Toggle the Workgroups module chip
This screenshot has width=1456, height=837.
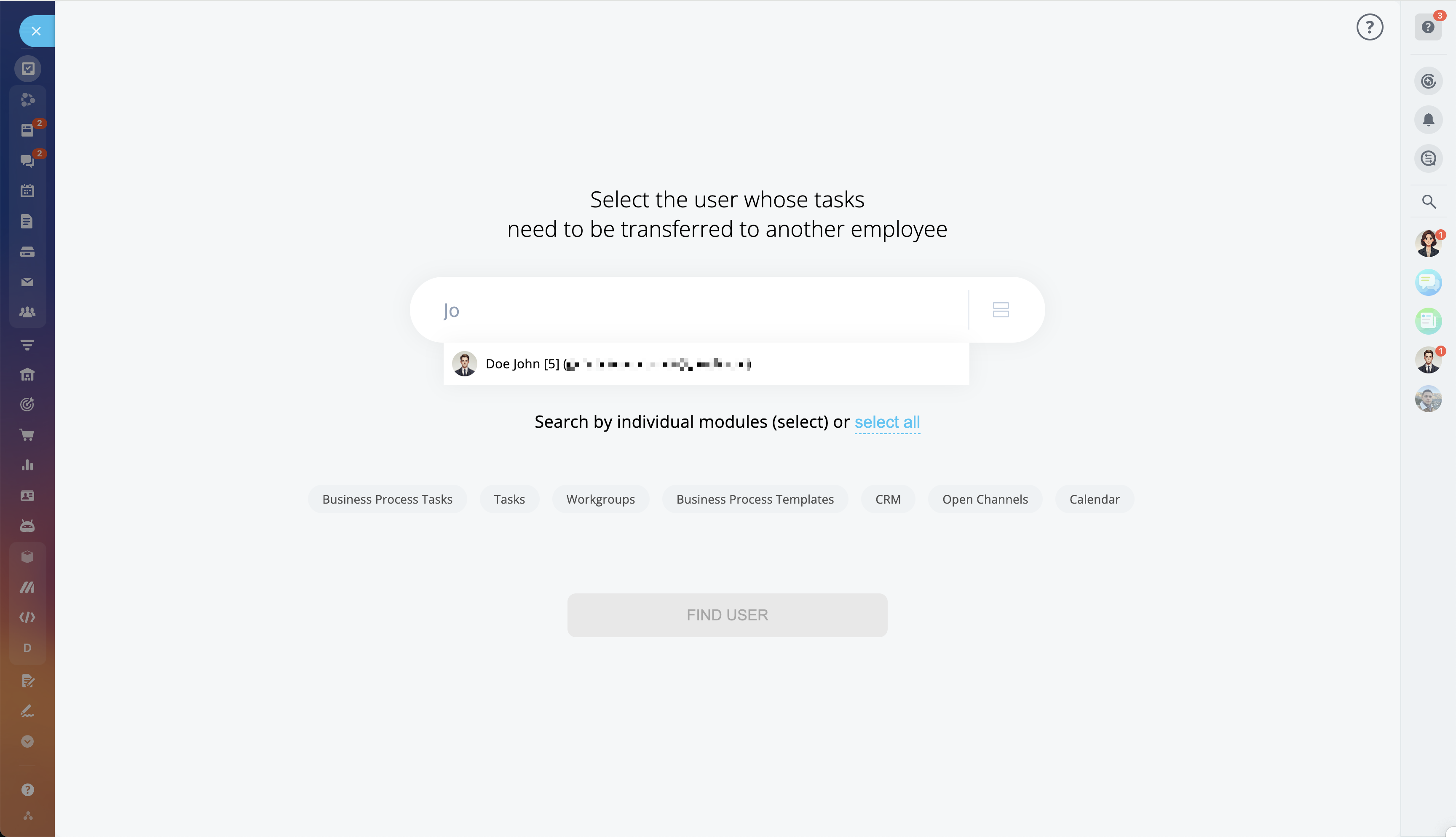coord(600,499)
